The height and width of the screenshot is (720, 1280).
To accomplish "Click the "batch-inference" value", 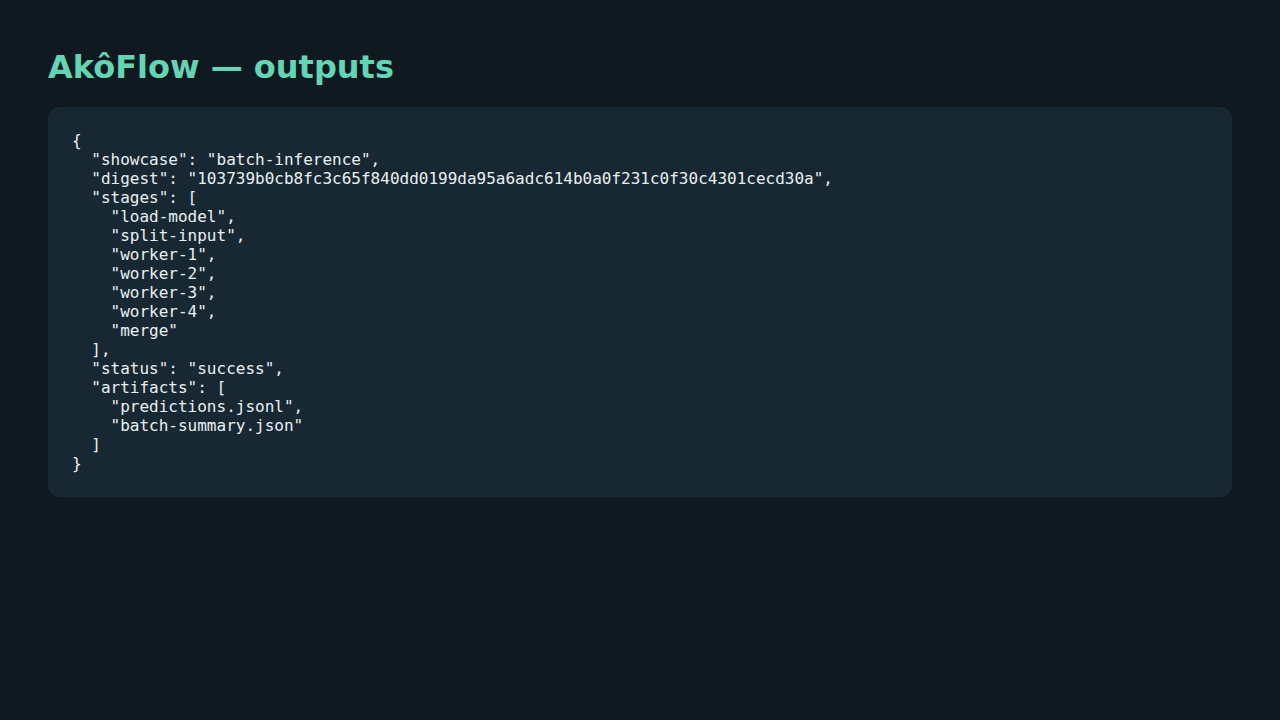I will (x=289, y=160).
